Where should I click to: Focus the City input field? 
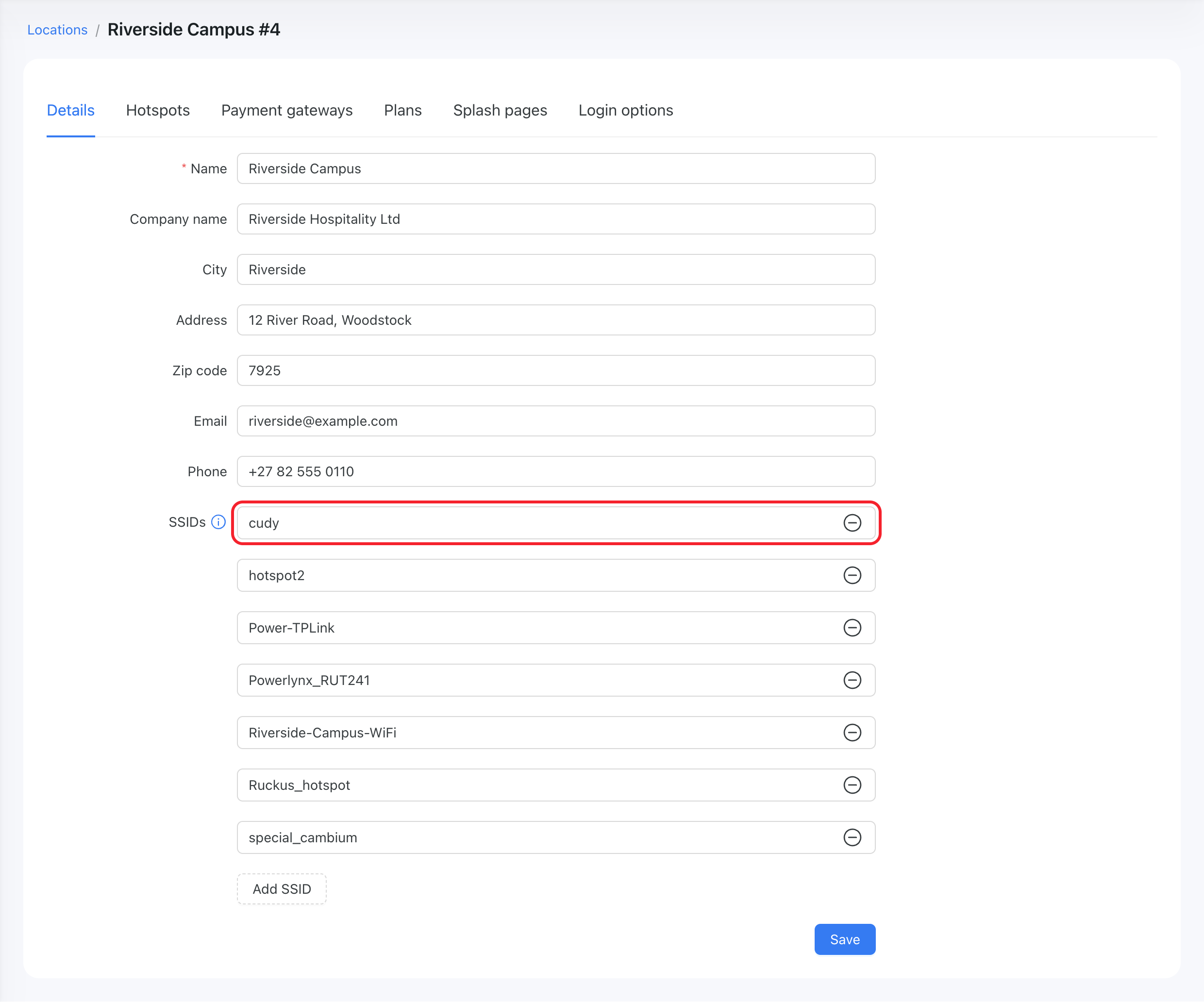pos(555,269)
